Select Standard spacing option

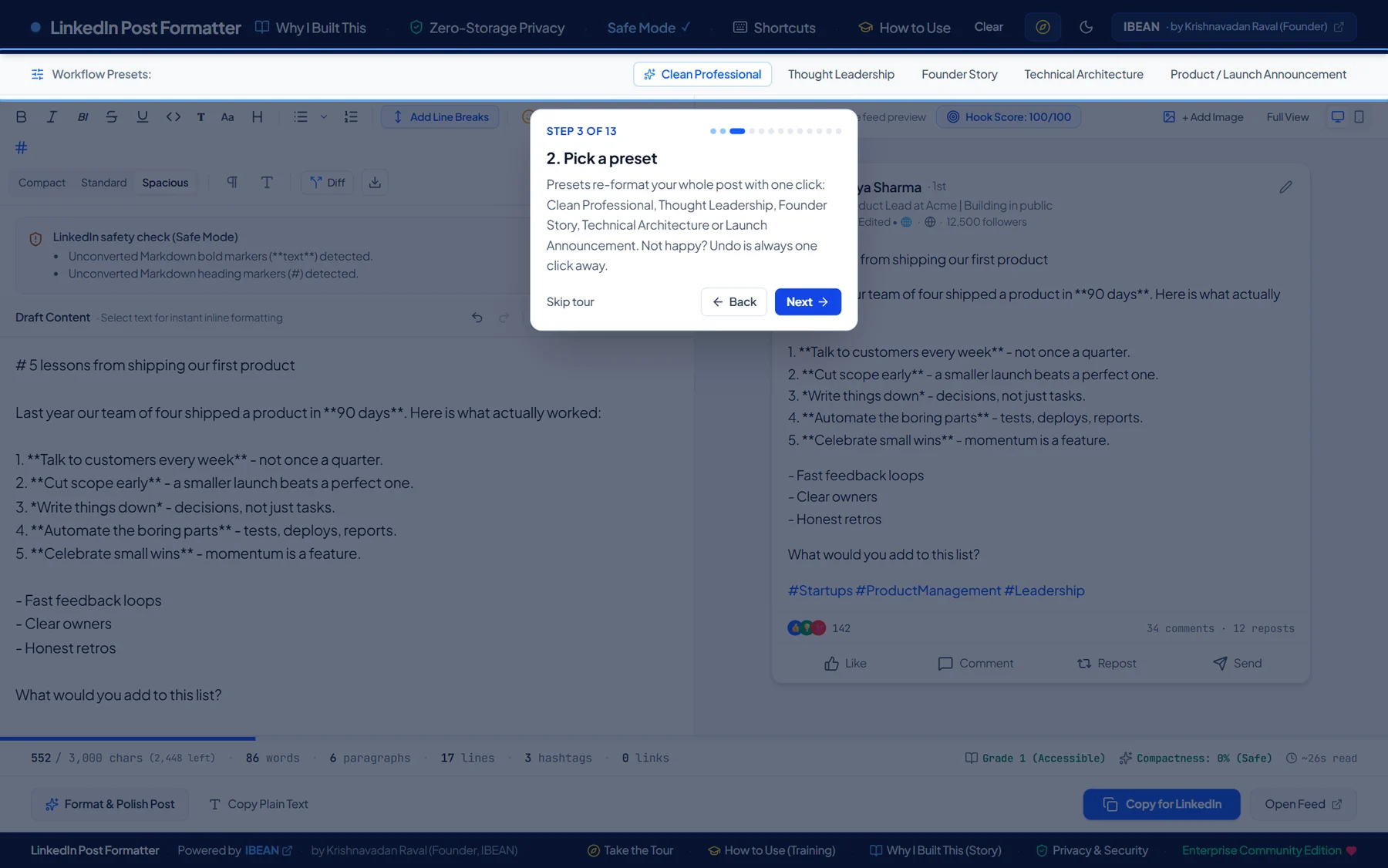(104, 183)
